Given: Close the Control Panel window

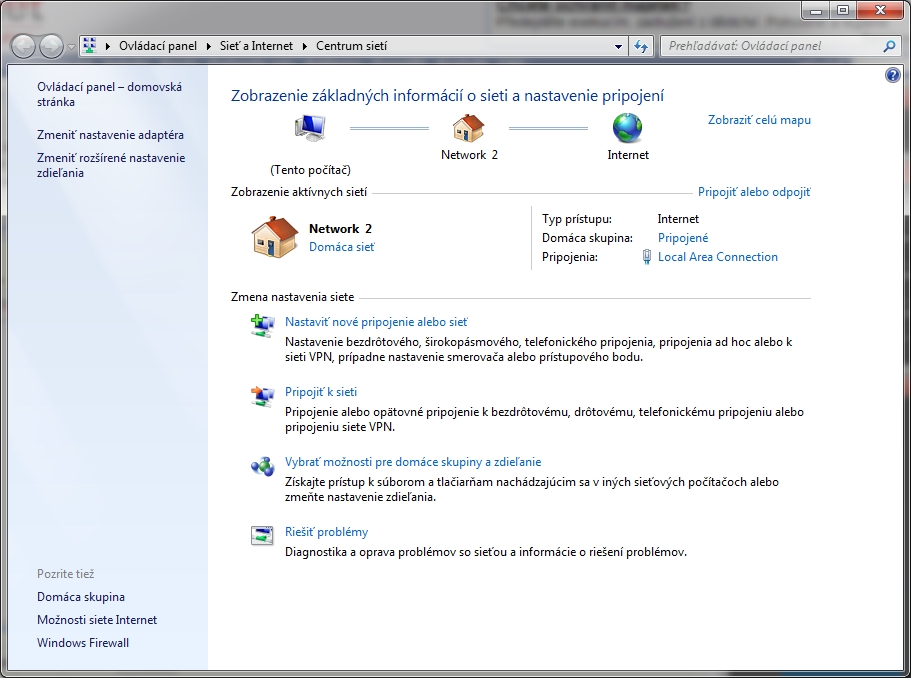Looking at the screenshot, I should pos(880,10).
